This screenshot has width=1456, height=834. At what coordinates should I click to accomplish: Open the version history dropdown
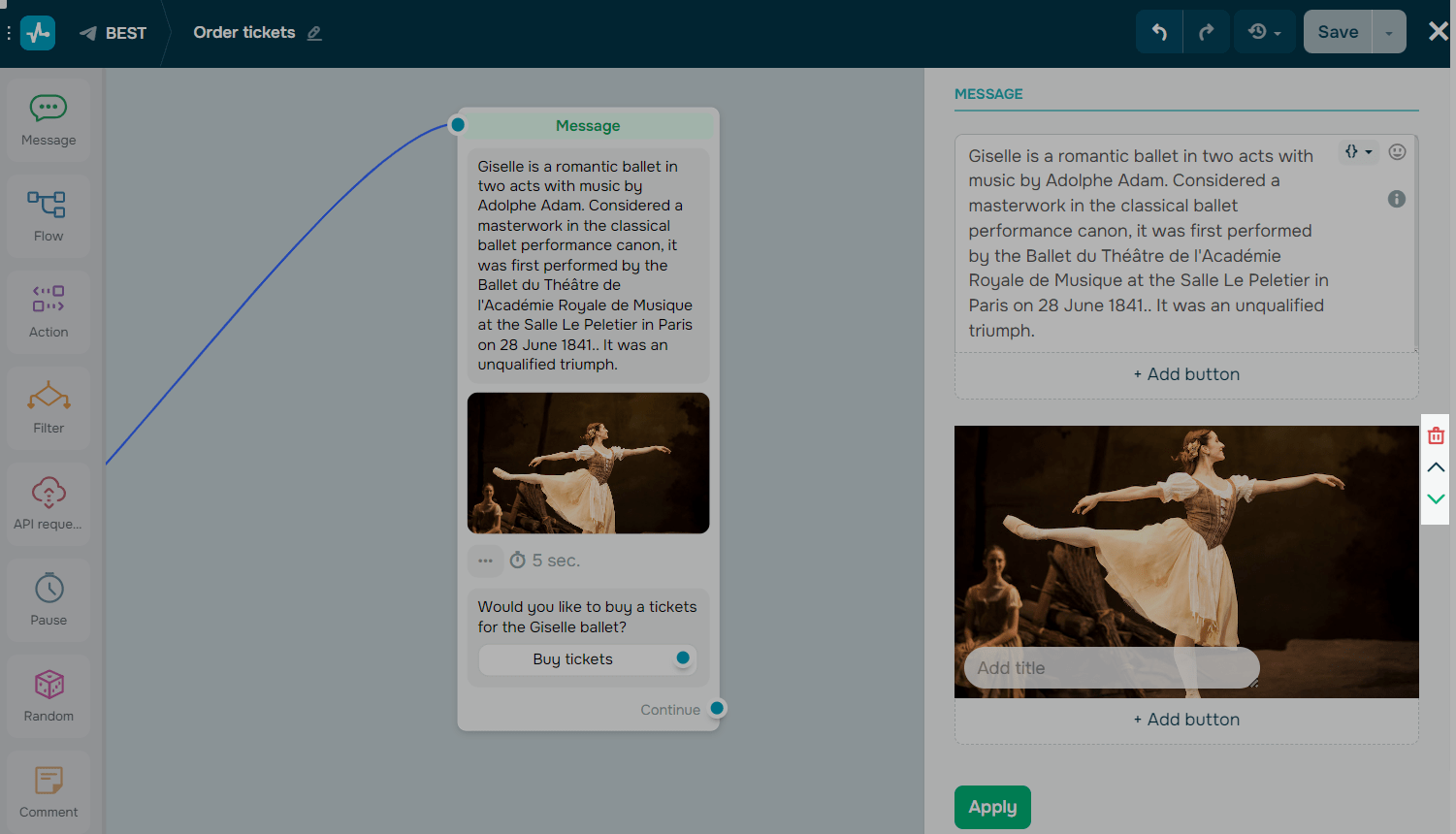[x=1265, y=32]
